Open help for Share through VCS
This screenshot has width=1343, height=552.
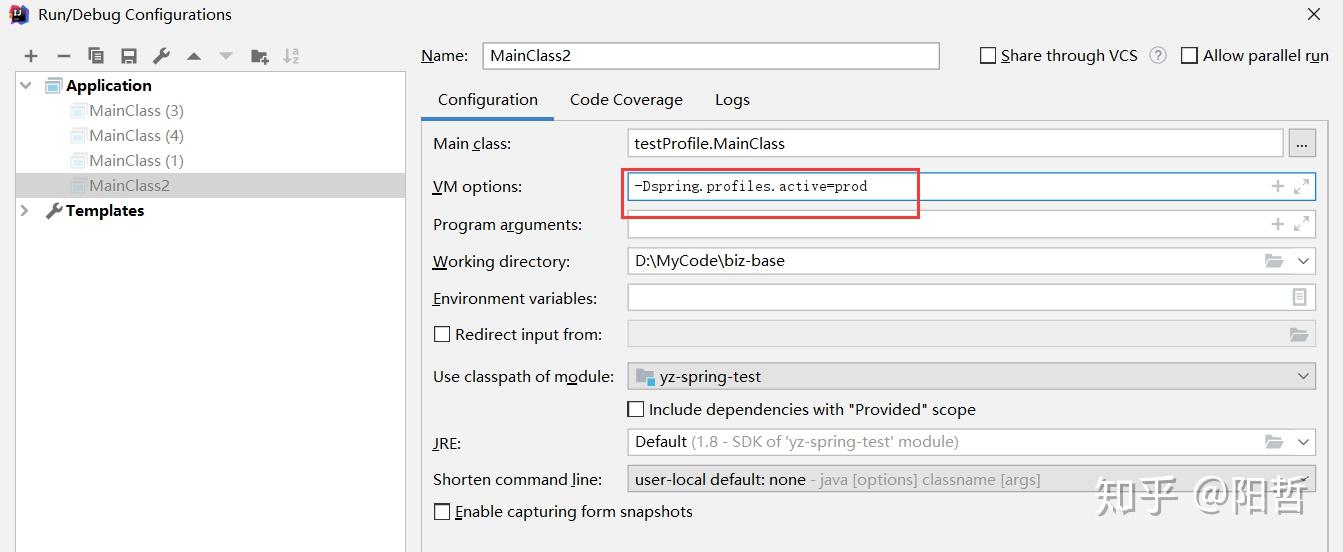point(1158,56)
